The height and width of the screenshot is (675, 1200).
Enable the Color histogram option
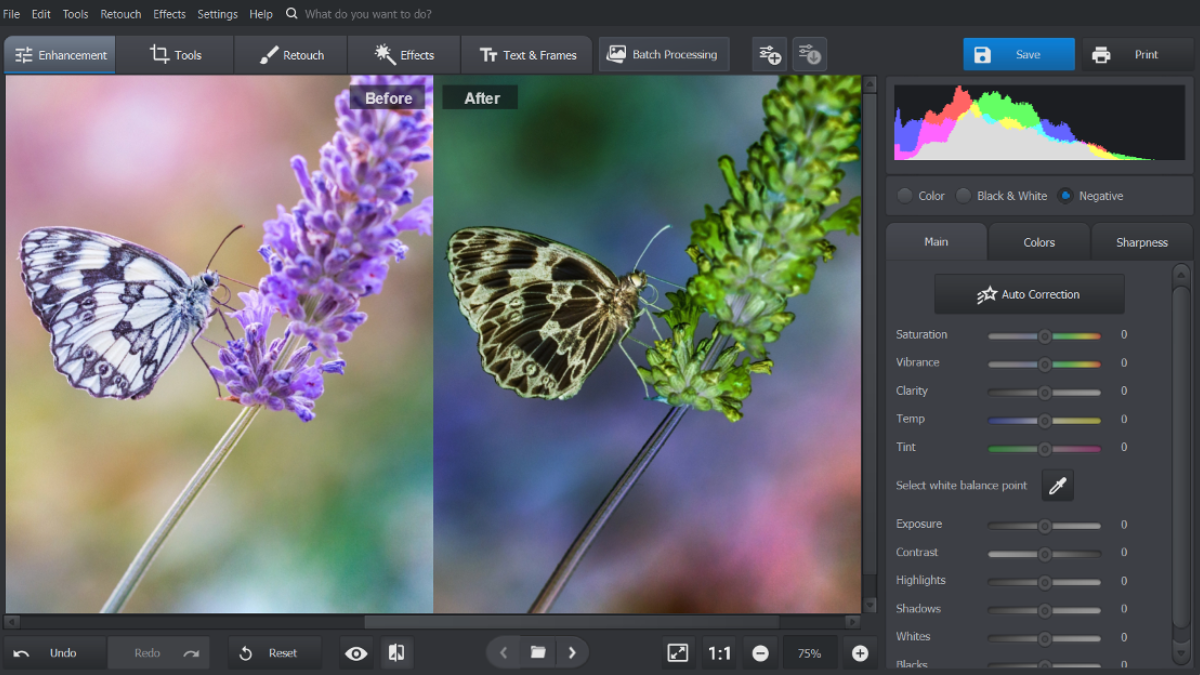tap(905, 195)
